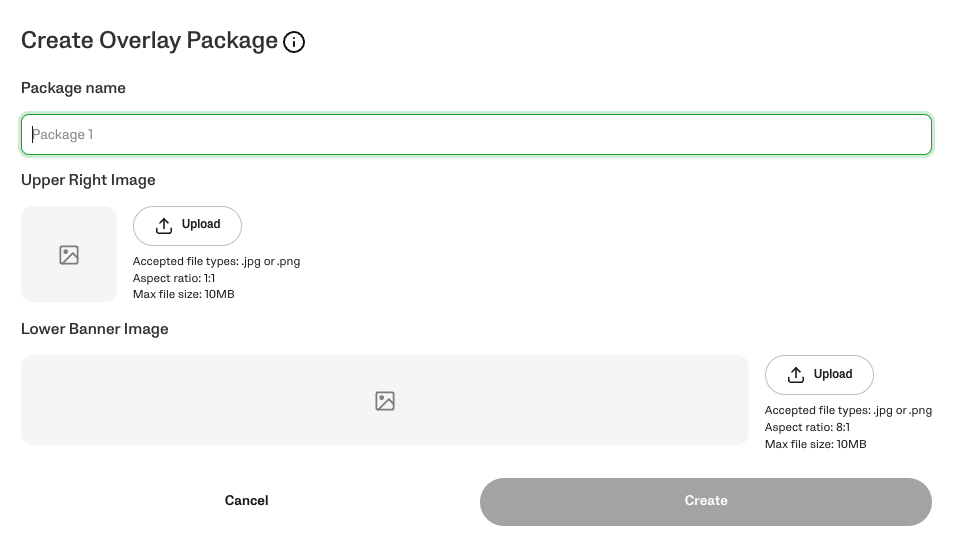Click the upload arrow icon for Lower Banner Image
The image size is (953, 553).
(x=796, y=375)
